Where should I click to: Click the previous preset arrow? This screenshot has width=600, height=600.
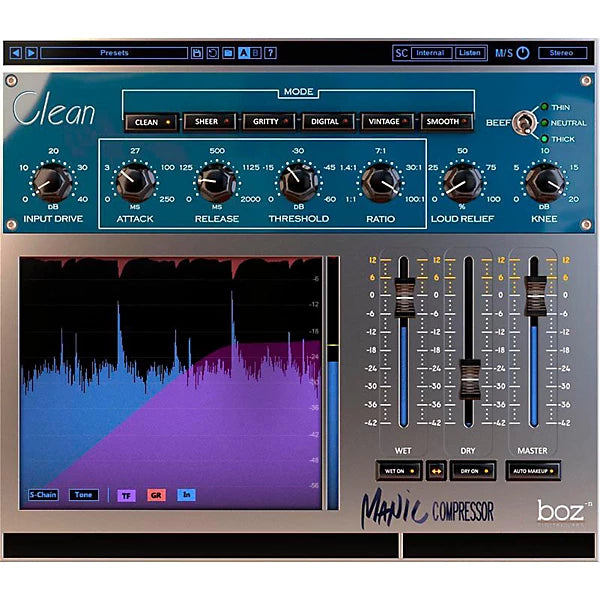[13, 52]
